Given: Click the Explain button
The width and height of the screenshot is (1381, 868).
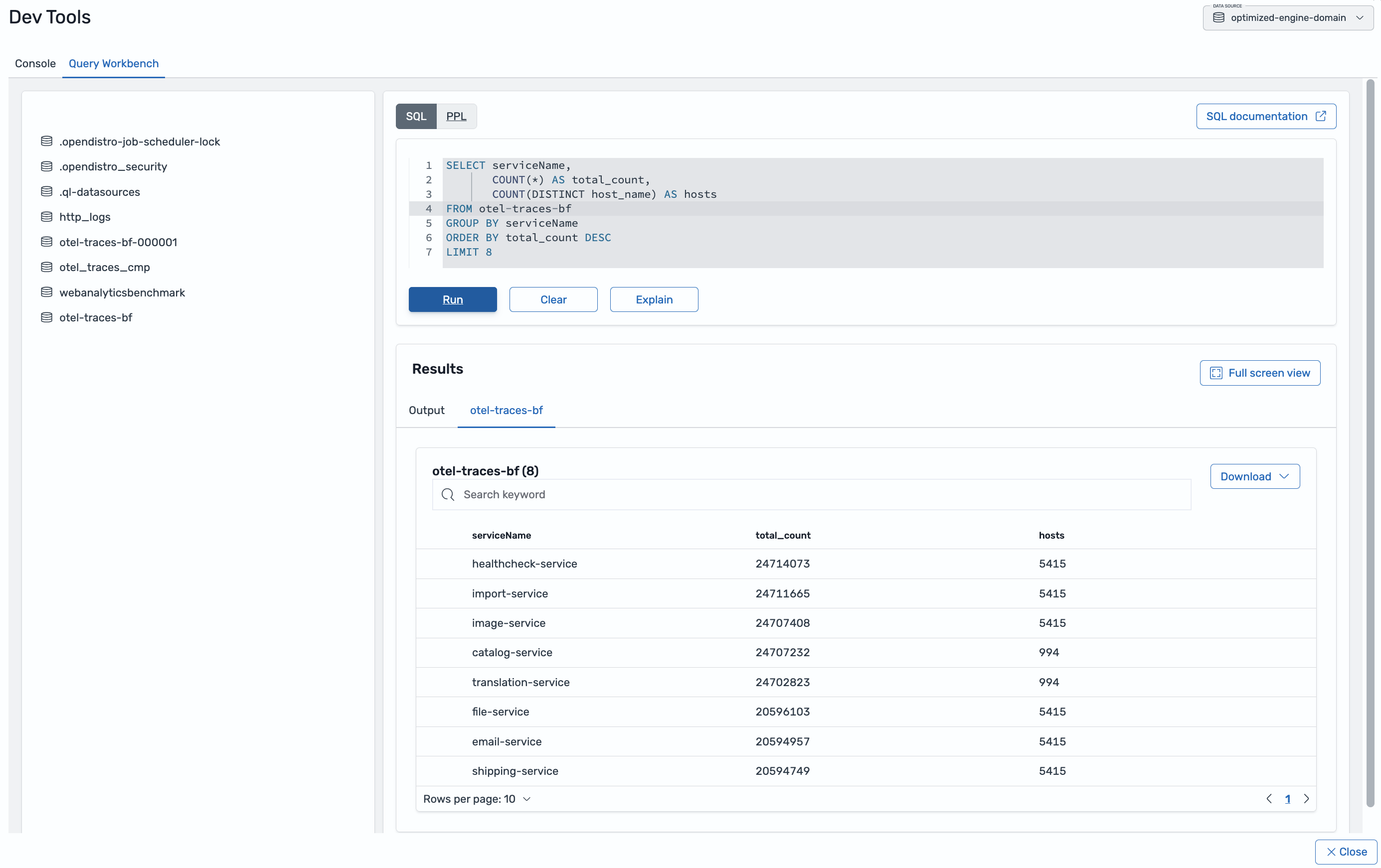Looking at the screenshot, I should pos(654,300).
